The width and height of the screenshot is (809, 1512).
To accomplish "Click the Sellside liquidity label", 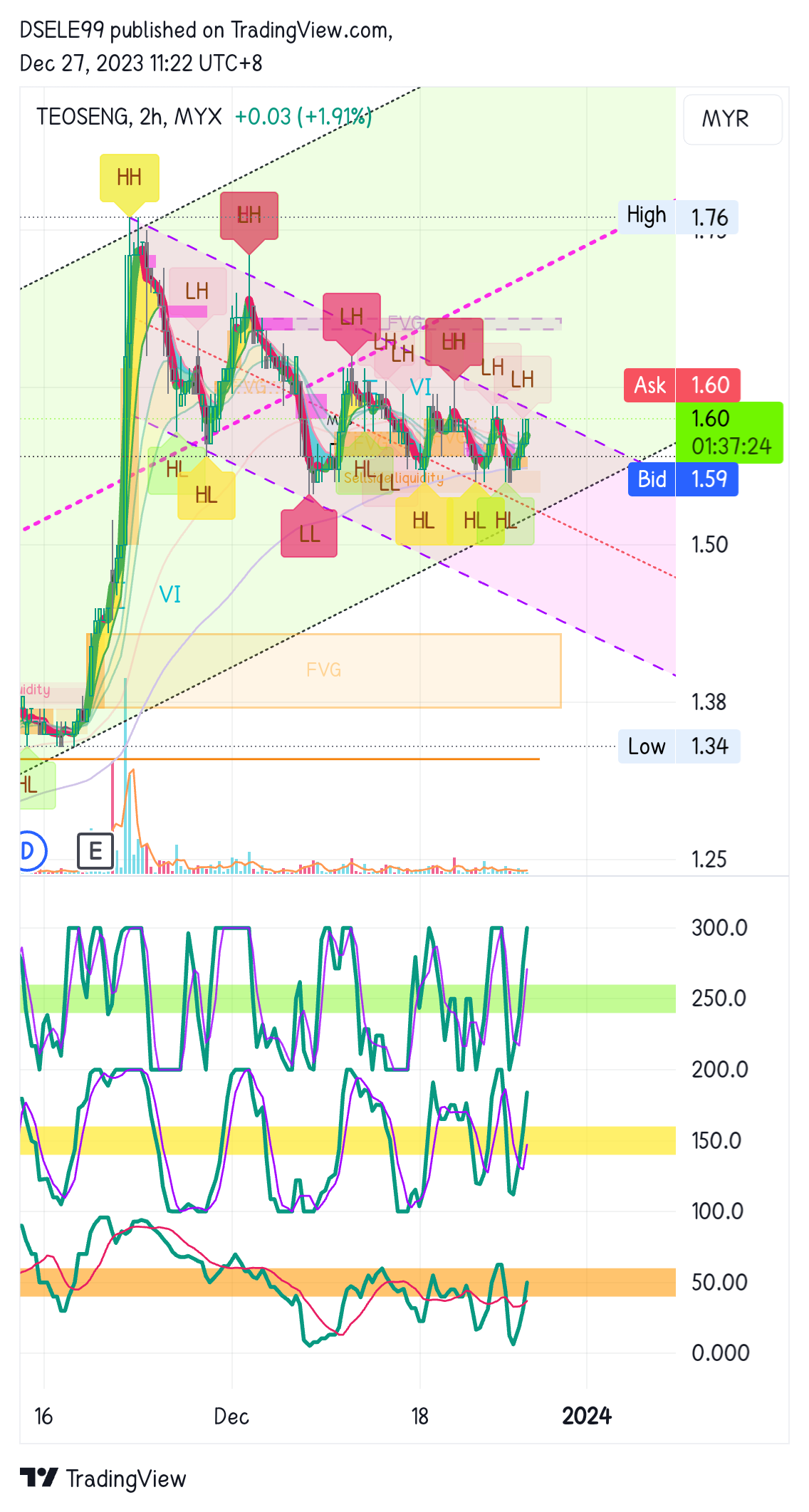I will [x=393, y=478].
